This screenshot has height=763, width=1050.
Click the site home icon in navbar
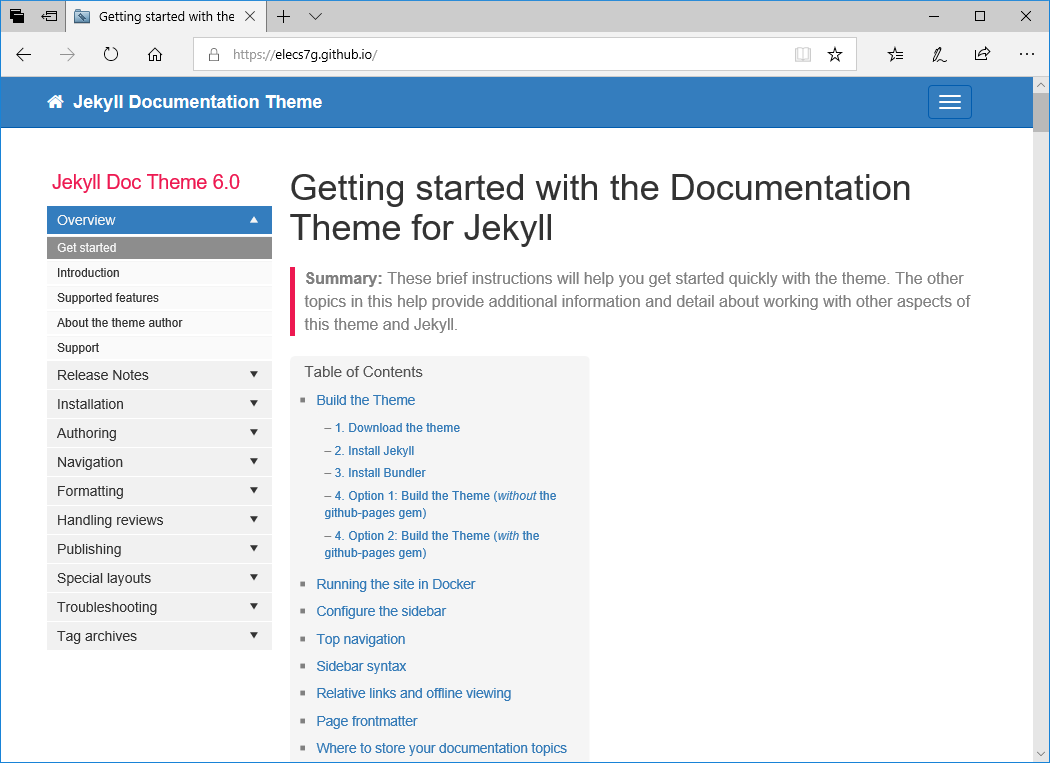[x=56, y=102]
